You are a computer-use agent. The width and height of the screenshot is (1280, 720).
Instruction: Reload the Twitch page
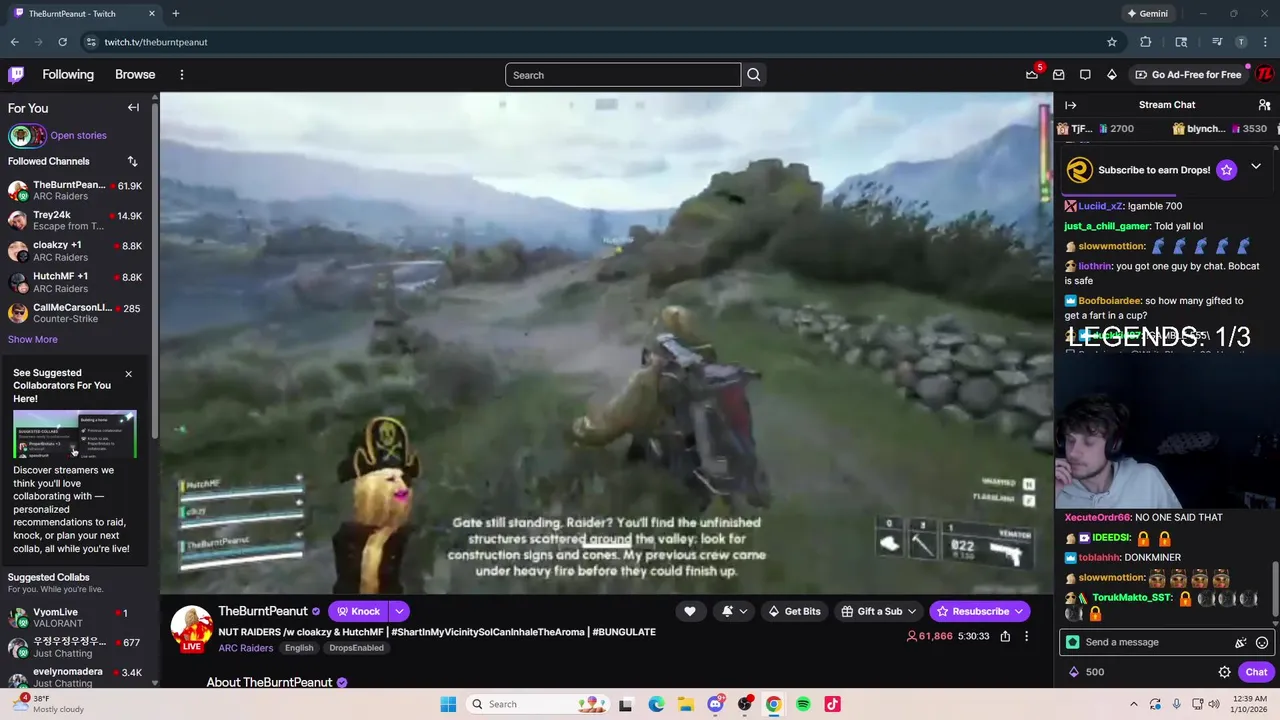point(62,42)
